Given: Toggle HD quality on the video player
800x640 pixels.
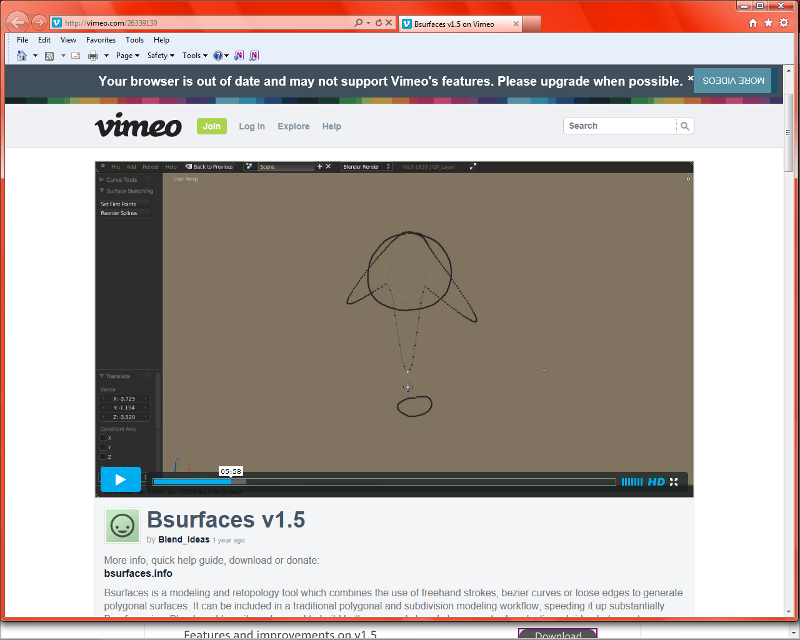Looking at the screenshot, I should [656, 482].
